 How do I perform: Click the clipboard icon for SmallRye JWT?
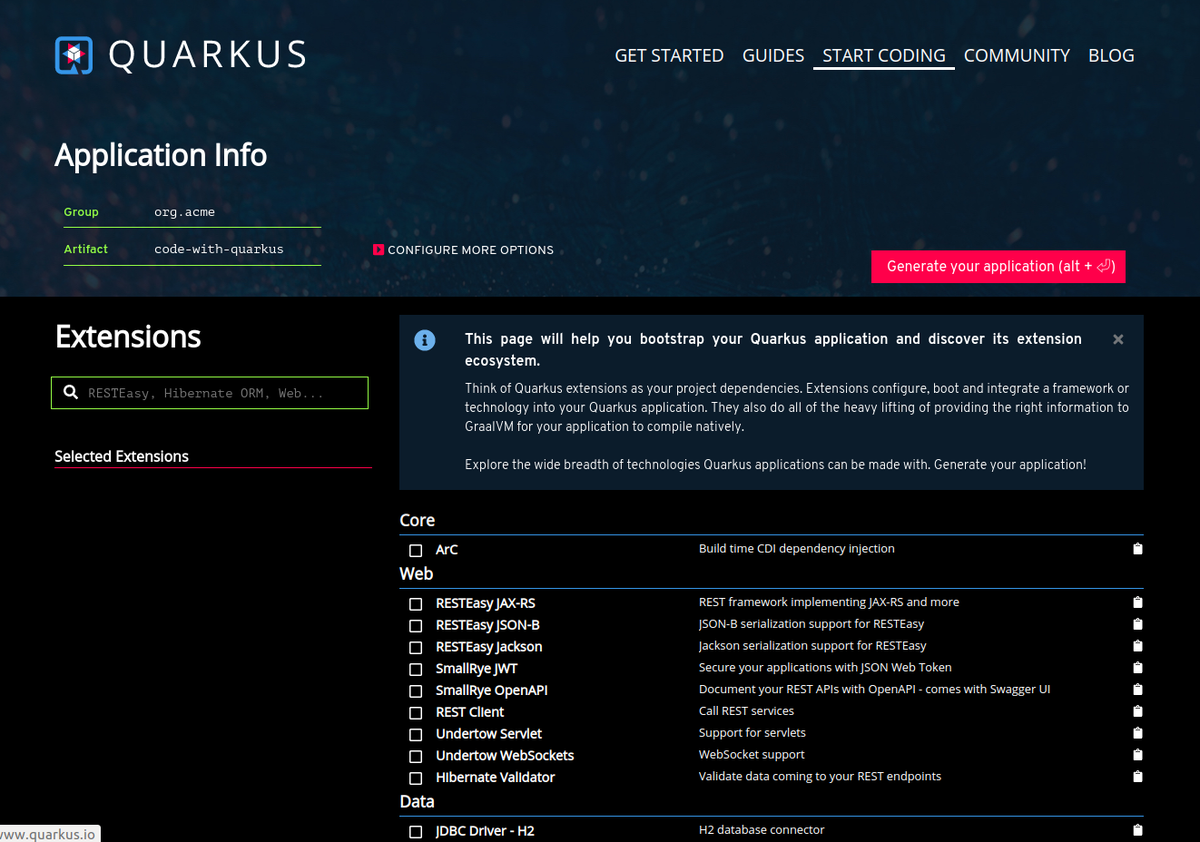tap(1137, 668)
